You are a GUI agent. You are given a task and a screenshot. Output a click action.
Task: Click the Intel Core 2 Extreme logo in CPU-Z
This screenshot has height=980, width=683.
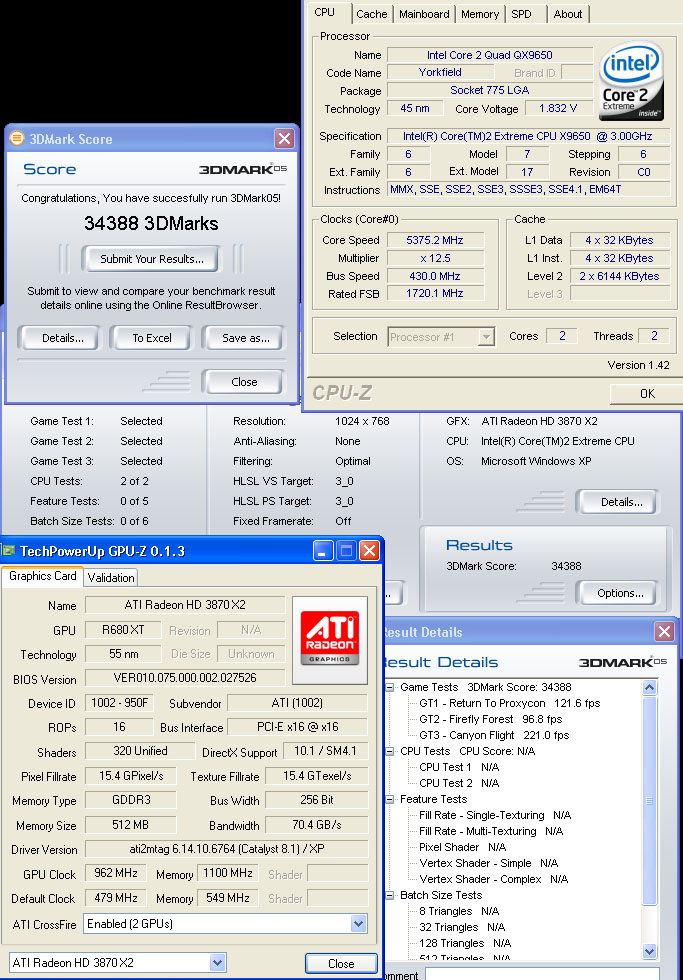pos(631,81)
